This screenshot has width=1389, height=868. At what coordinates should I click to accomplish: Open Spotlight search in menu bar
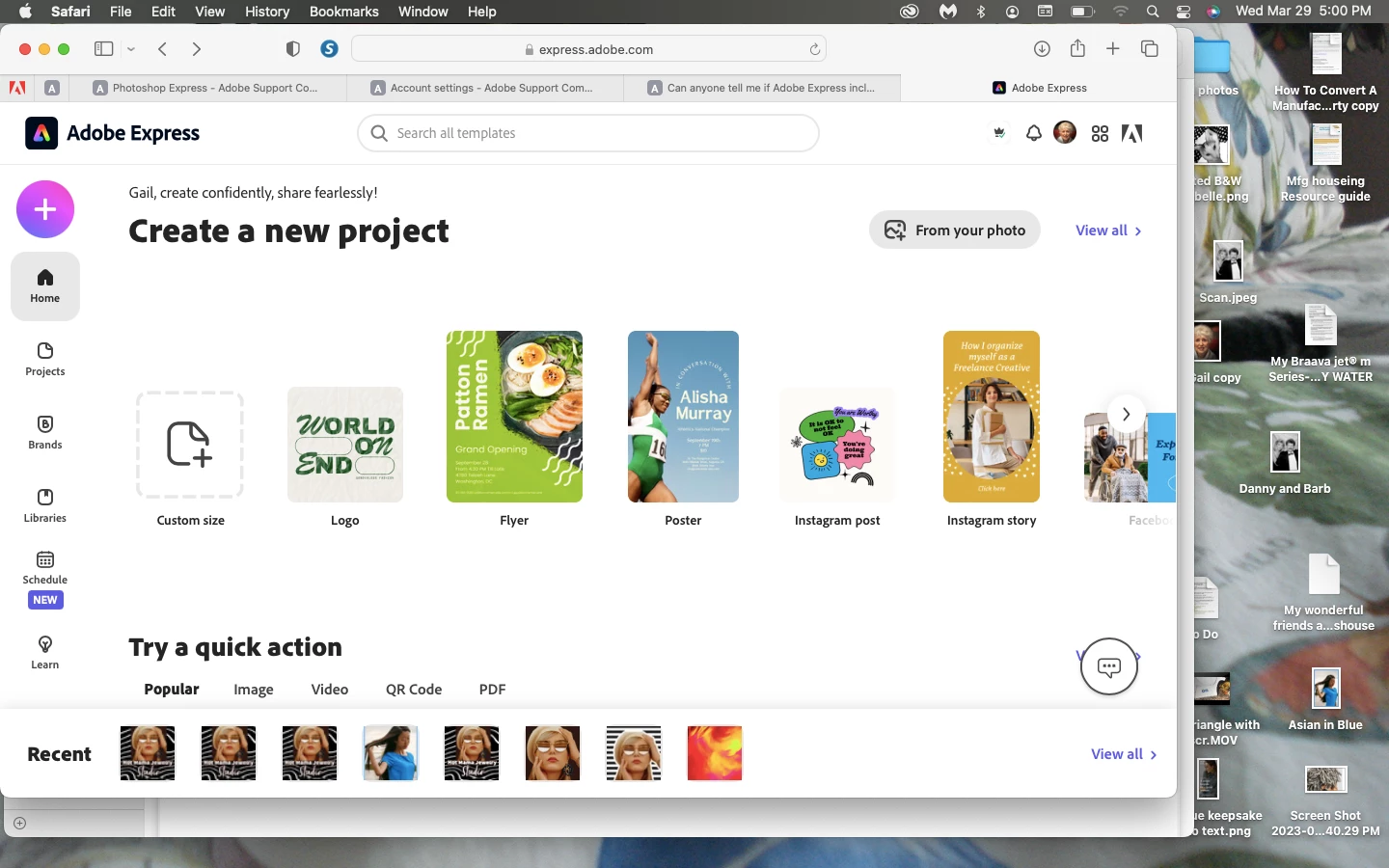coord(1153,12)
